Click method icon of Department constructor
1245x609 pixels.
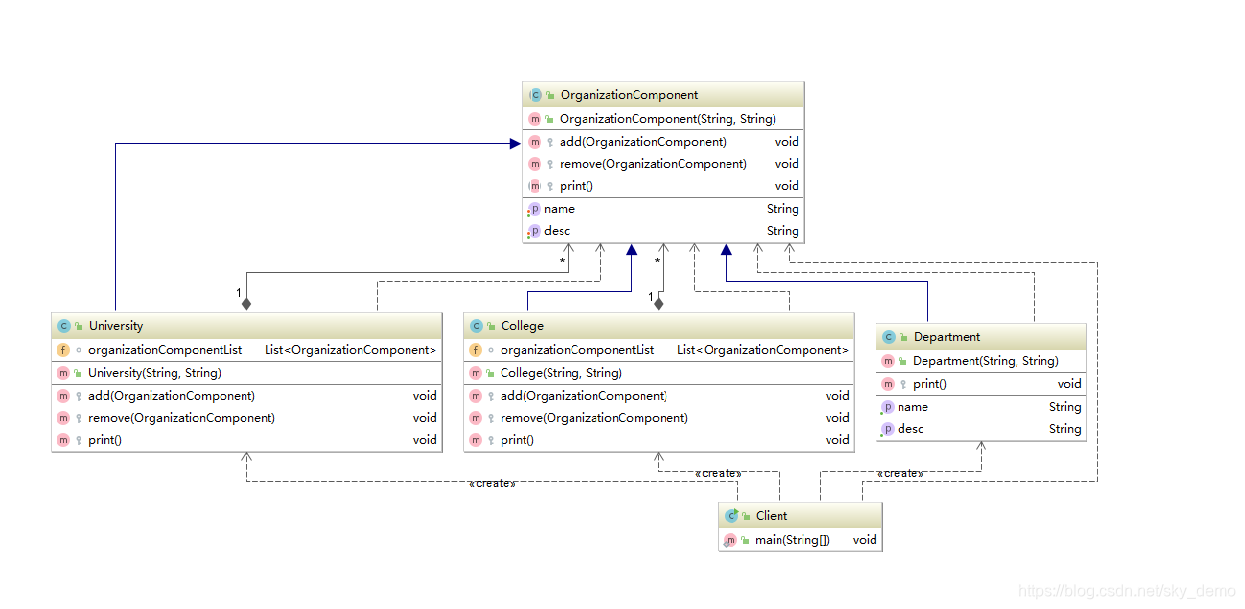pyautogui.click(x=888, y=361)
